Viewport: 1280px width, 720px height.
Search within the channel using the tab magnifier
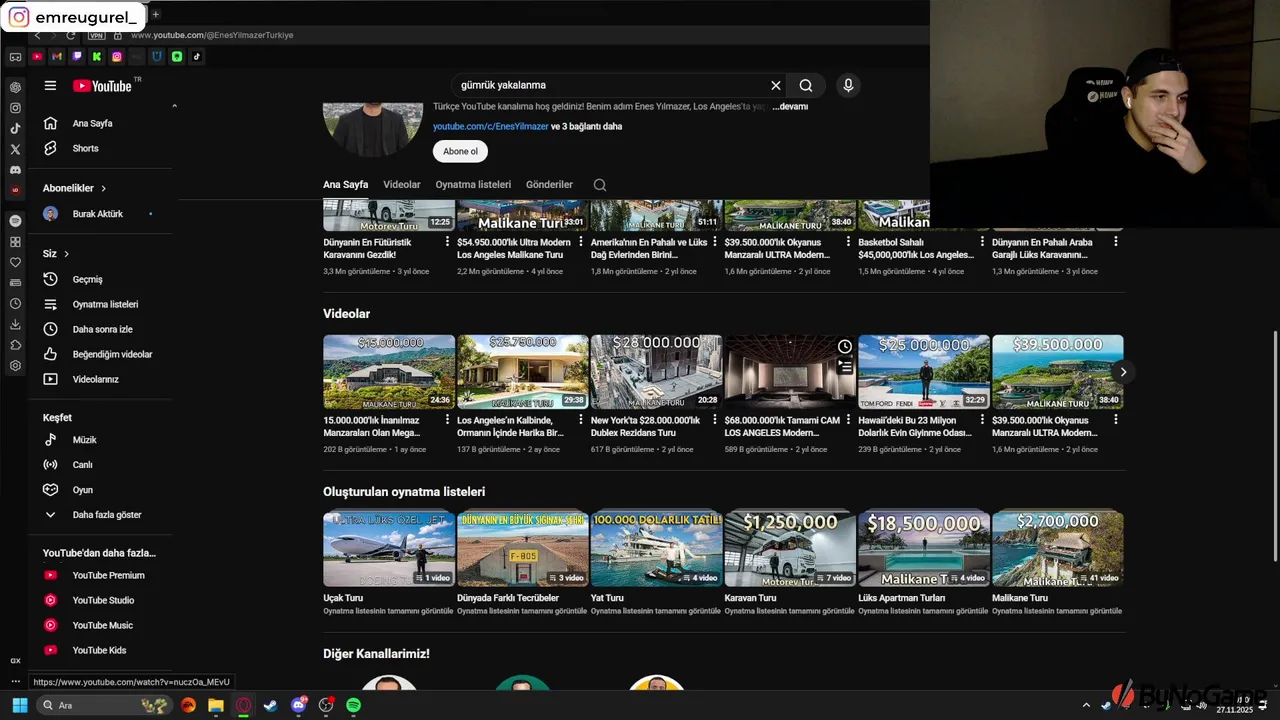[x=600, y=185]
